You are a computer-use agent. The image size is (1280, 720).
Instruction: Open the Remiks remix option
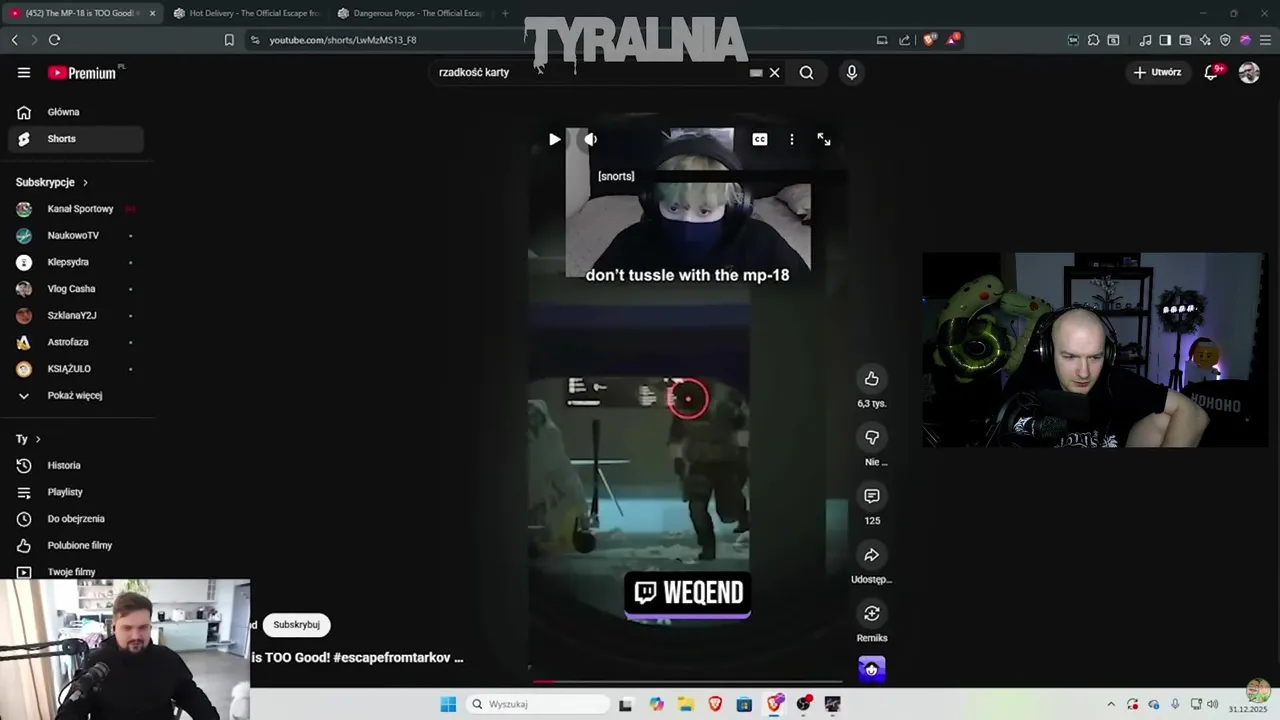872,613
